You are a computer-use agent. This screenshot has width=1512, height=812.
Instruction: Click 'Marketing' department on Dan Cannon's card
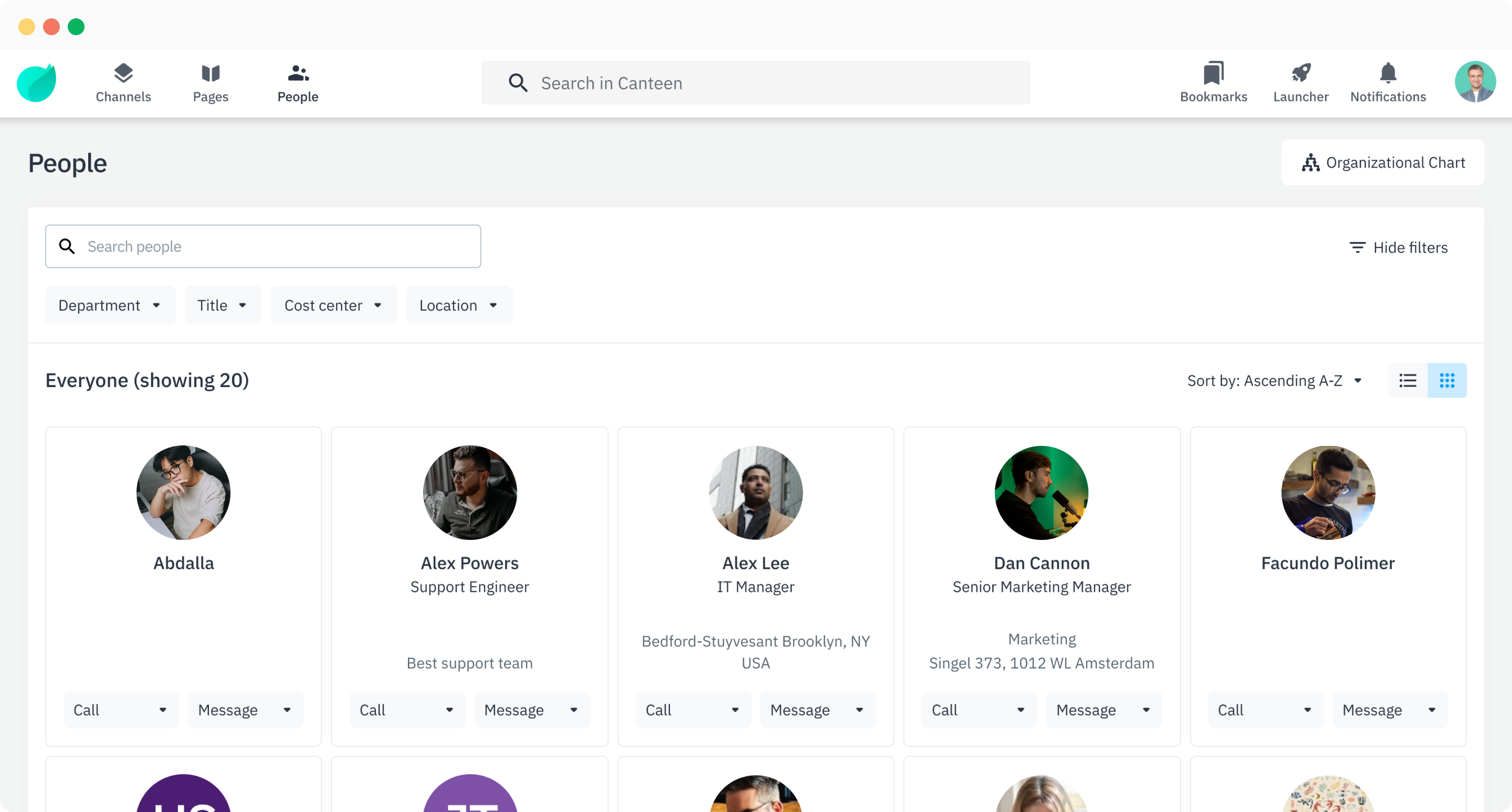pyautogui.click(x=1042, y=639)
